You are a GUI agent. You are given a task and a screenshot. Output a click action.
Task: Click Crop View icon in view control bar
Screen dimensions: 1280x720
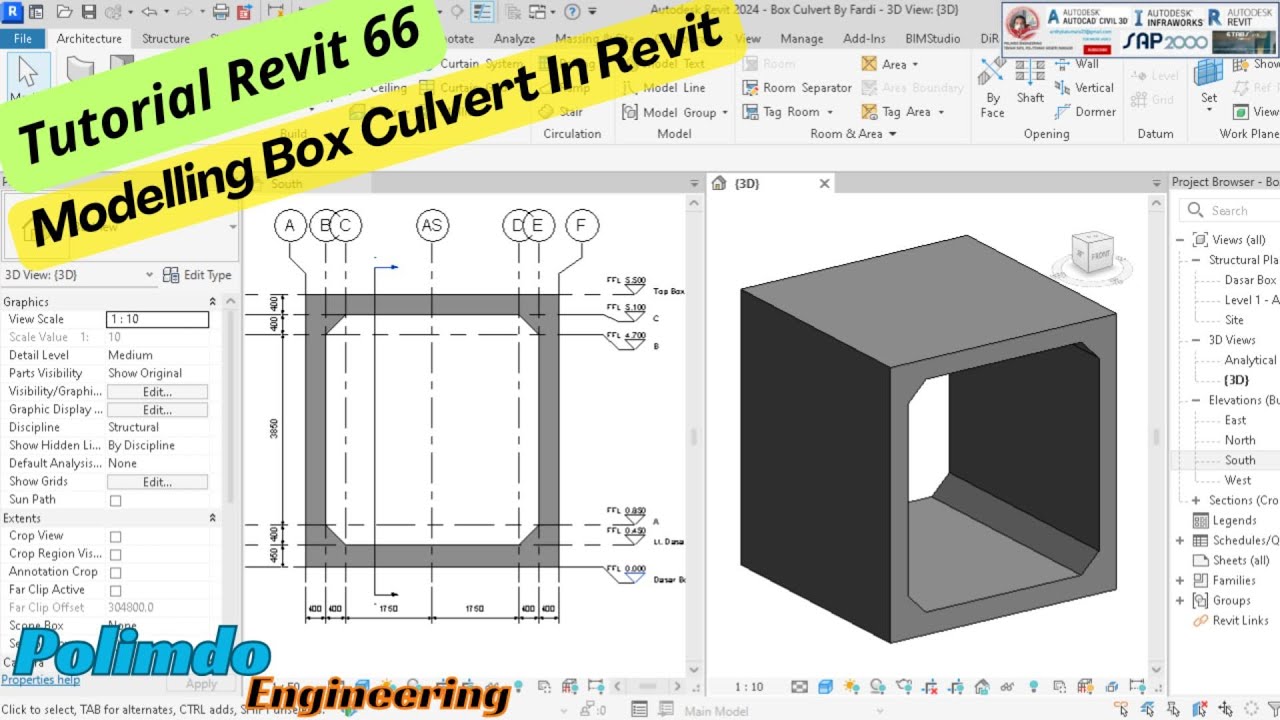[931, 687]
